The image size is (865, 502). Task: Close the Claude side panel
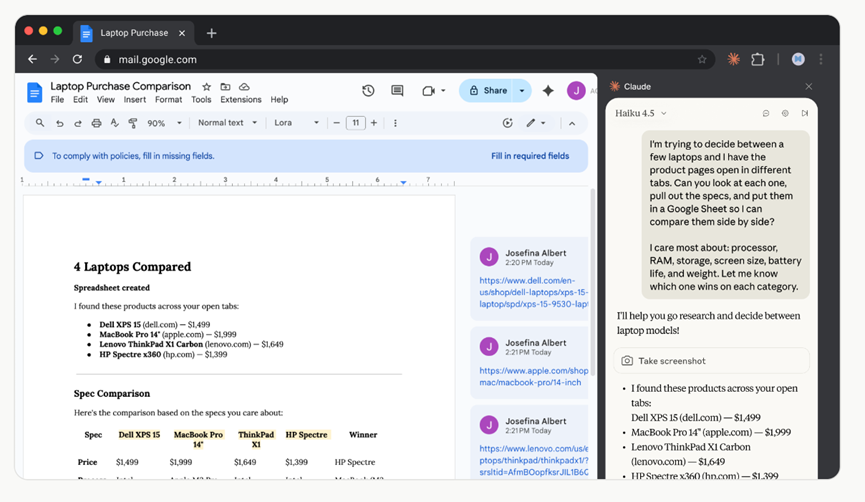point(809,87)
